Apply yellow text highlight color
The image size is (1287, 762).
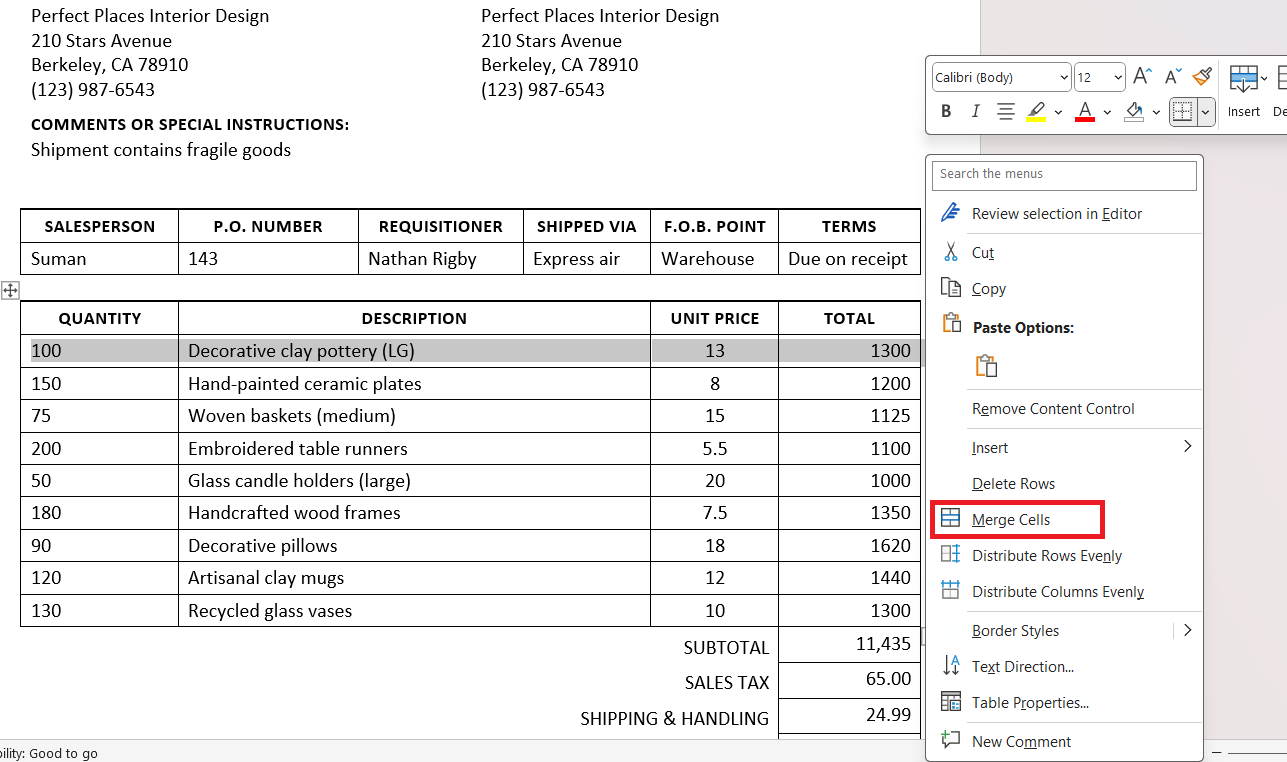tap(1036, 111)
